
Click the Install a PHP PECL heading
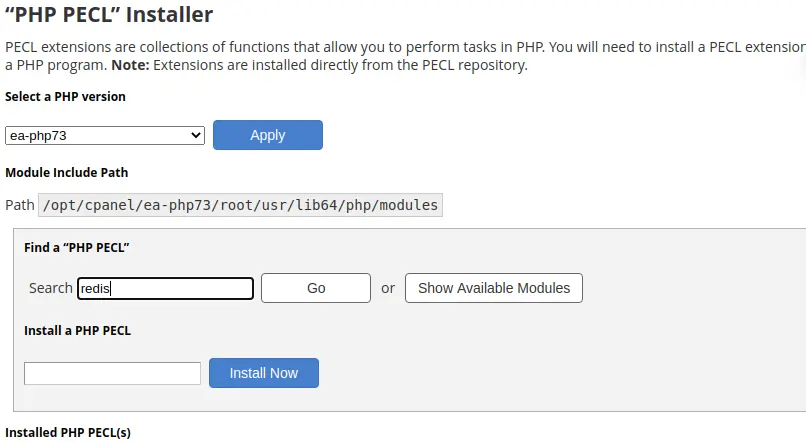78,330
